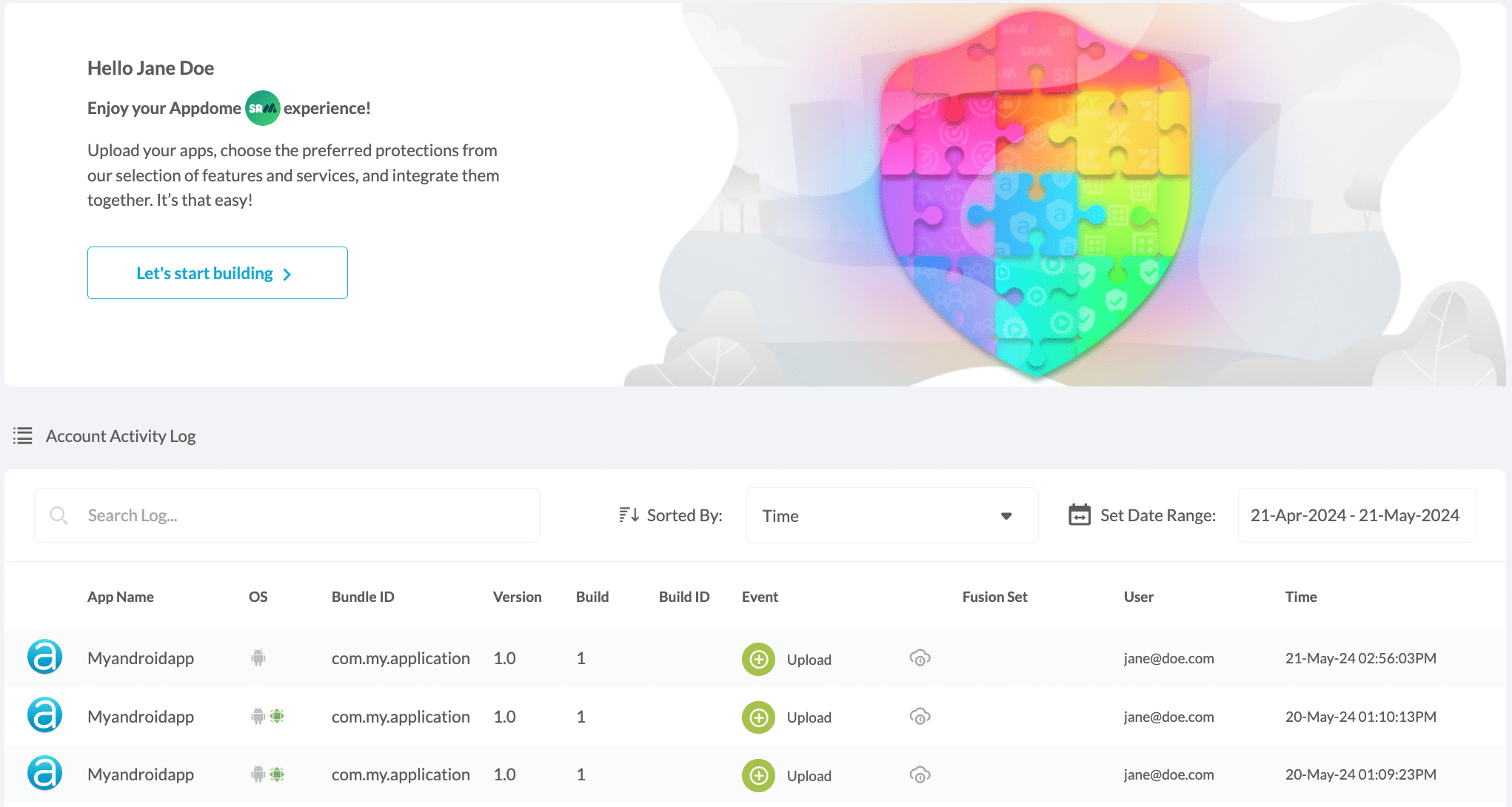Click the Fusion Set icon for first app
This screenshot has width=1512, height=807.
tap(919, 657)
